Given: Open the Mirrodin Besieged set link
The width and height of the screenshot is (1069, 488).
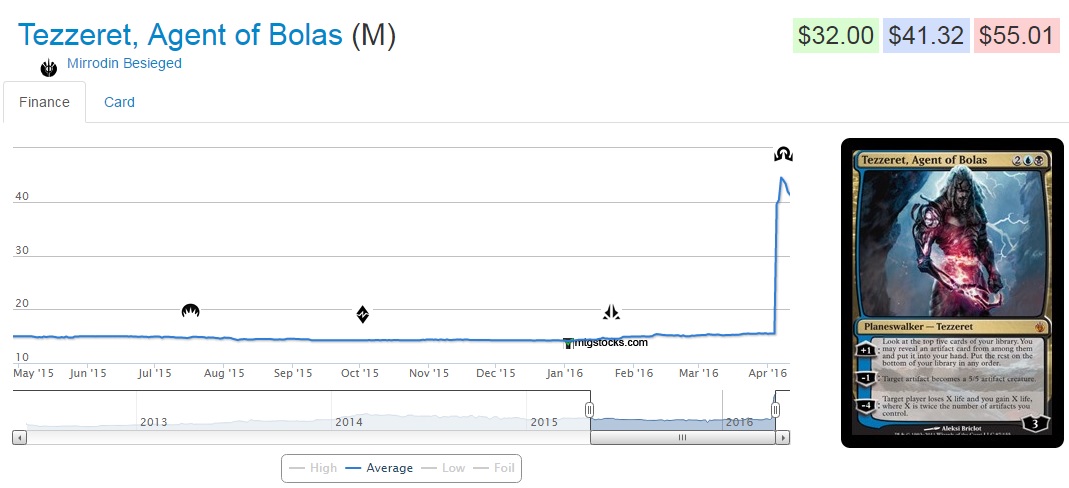Looking at the screenshot, I should tap(124, 64).
